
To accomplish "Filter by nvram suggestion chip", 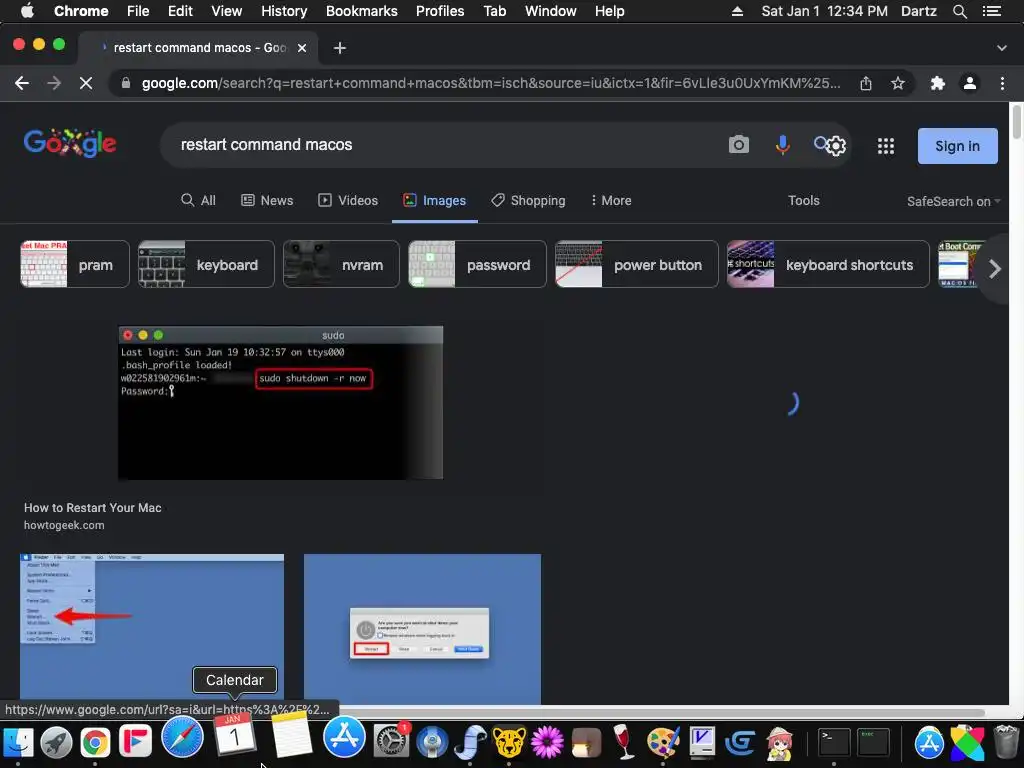I will pyautogui.click(x=341, y=264).
